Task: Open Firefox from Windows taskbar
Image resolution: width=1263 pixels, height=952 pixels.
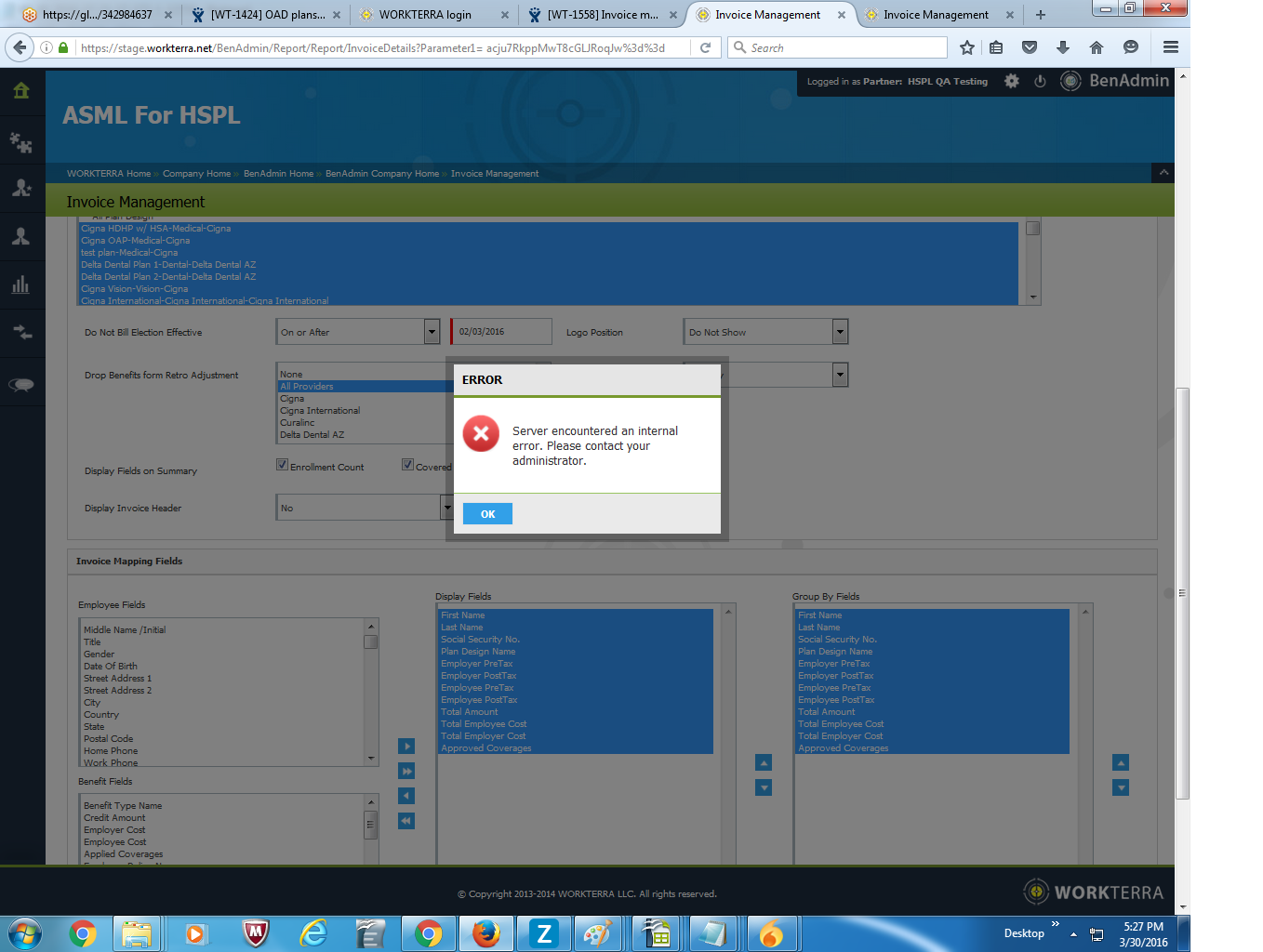Action: tap(486, 933)
